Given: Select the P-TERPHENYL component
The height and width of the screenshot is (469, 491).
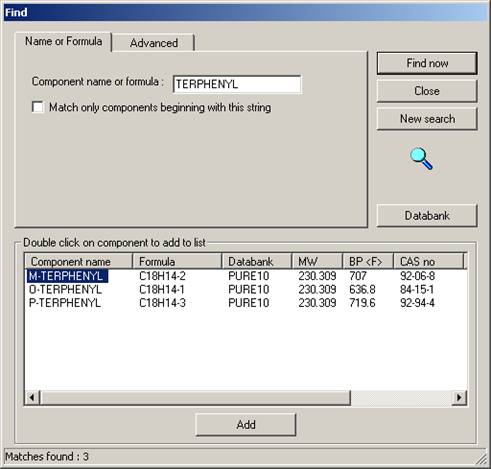Looking at the screenshot, I should click(x=65, y=303).
